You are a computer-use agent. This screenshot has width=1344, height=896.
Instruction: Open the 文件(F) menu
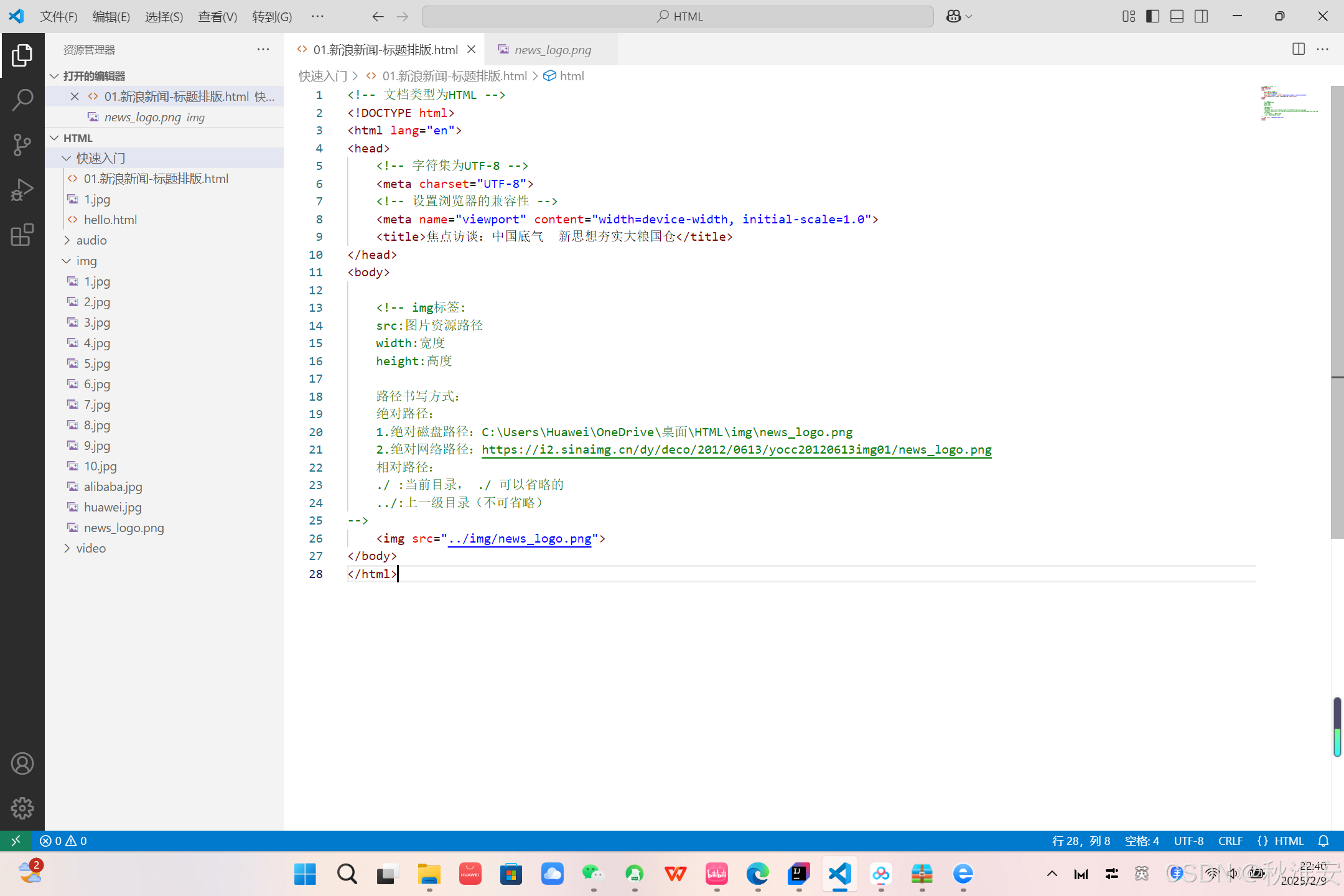(59, 17)
